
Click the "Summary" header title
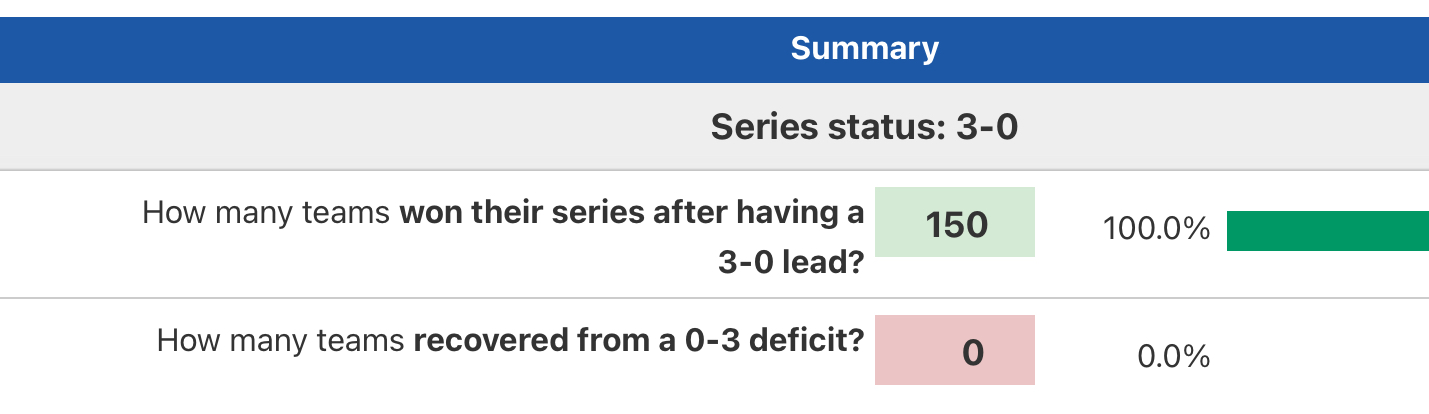pos(864,49)
